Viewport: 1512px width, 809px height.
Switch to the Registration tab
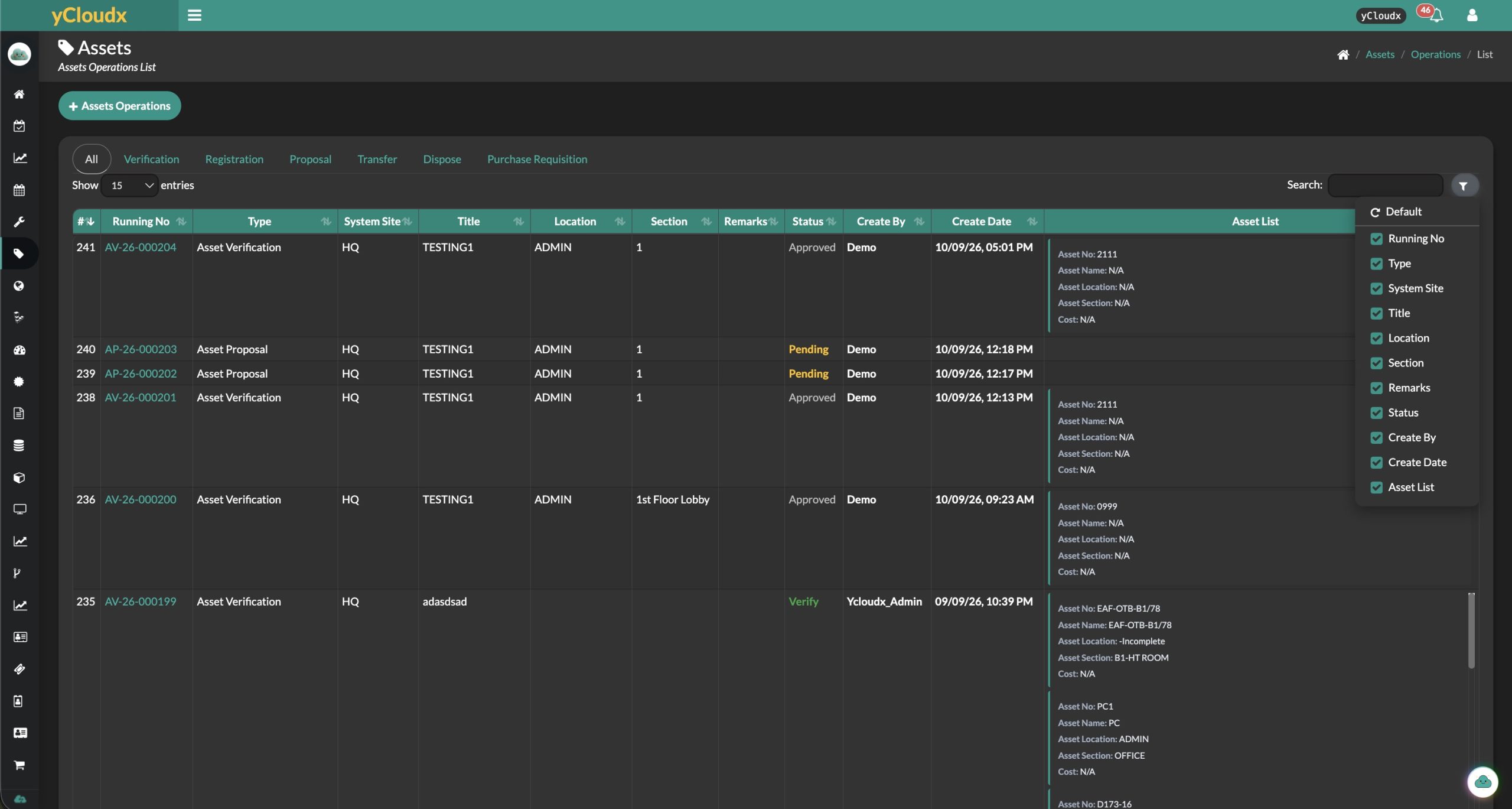pos(234,159)
